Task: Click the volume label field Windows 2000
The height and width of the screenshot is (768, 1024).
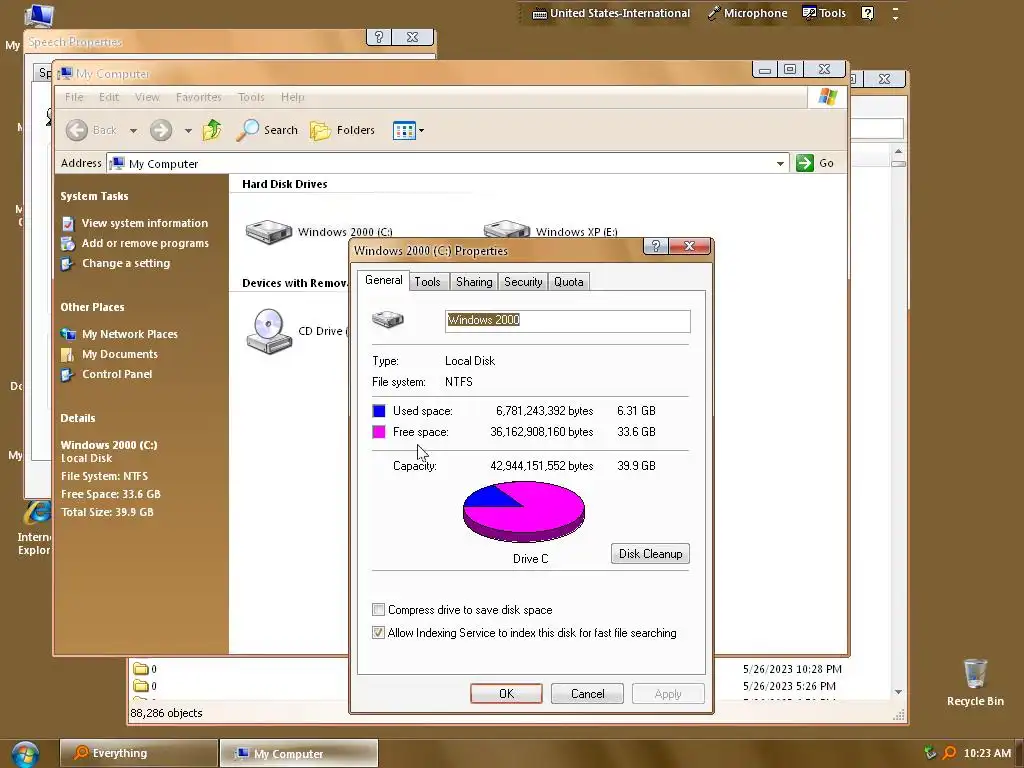Action: click(x=568, y=321)
